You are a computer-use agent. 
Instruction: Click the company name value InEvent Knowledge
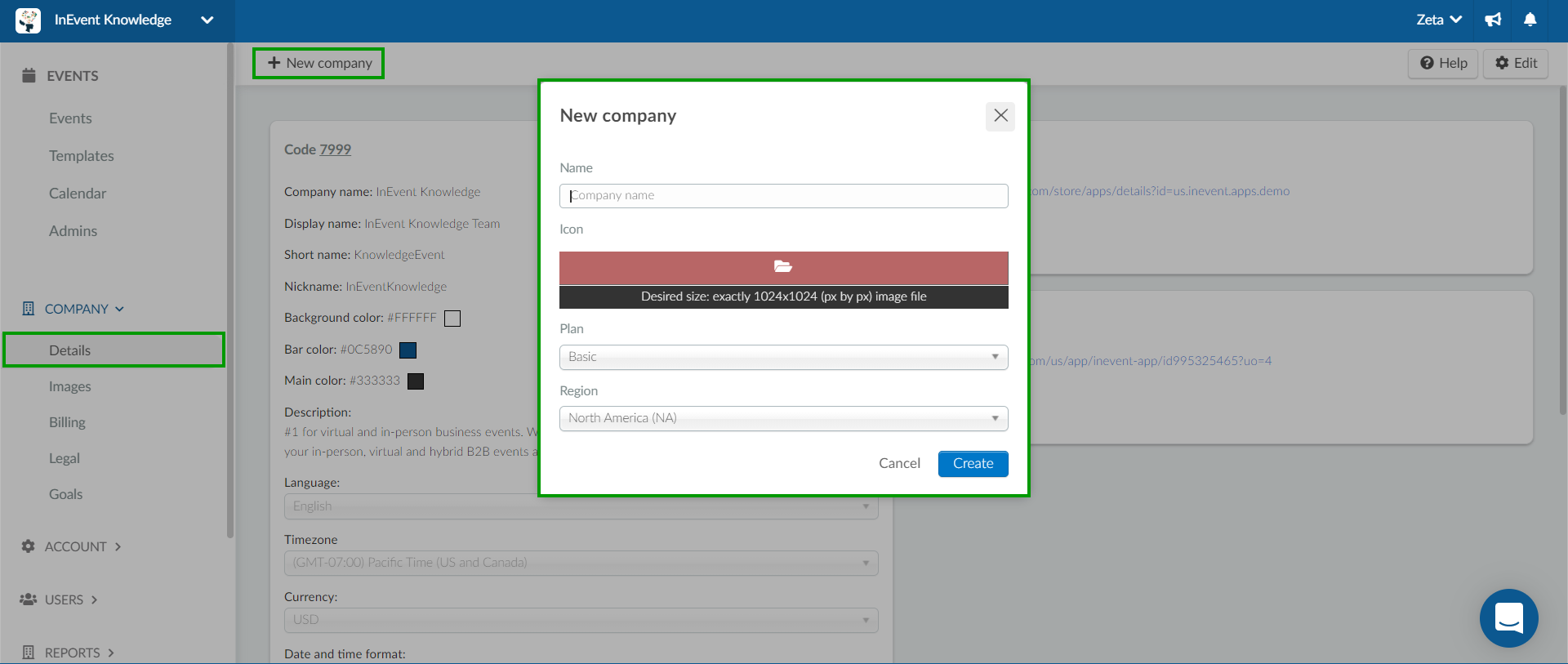pyautogui.click(x=428, y=192)
